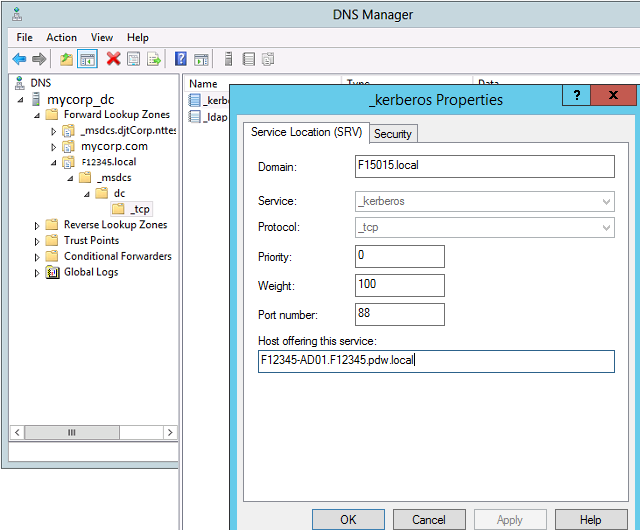Screen dimensions: 640x530
Task: Click the dialog Help button
Action: 591,519
